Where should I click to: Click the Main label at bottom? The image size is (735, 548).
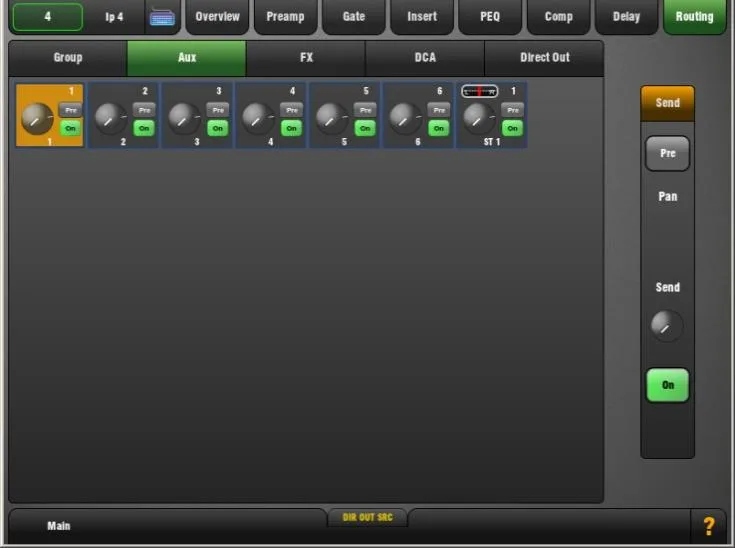point(59,526)
